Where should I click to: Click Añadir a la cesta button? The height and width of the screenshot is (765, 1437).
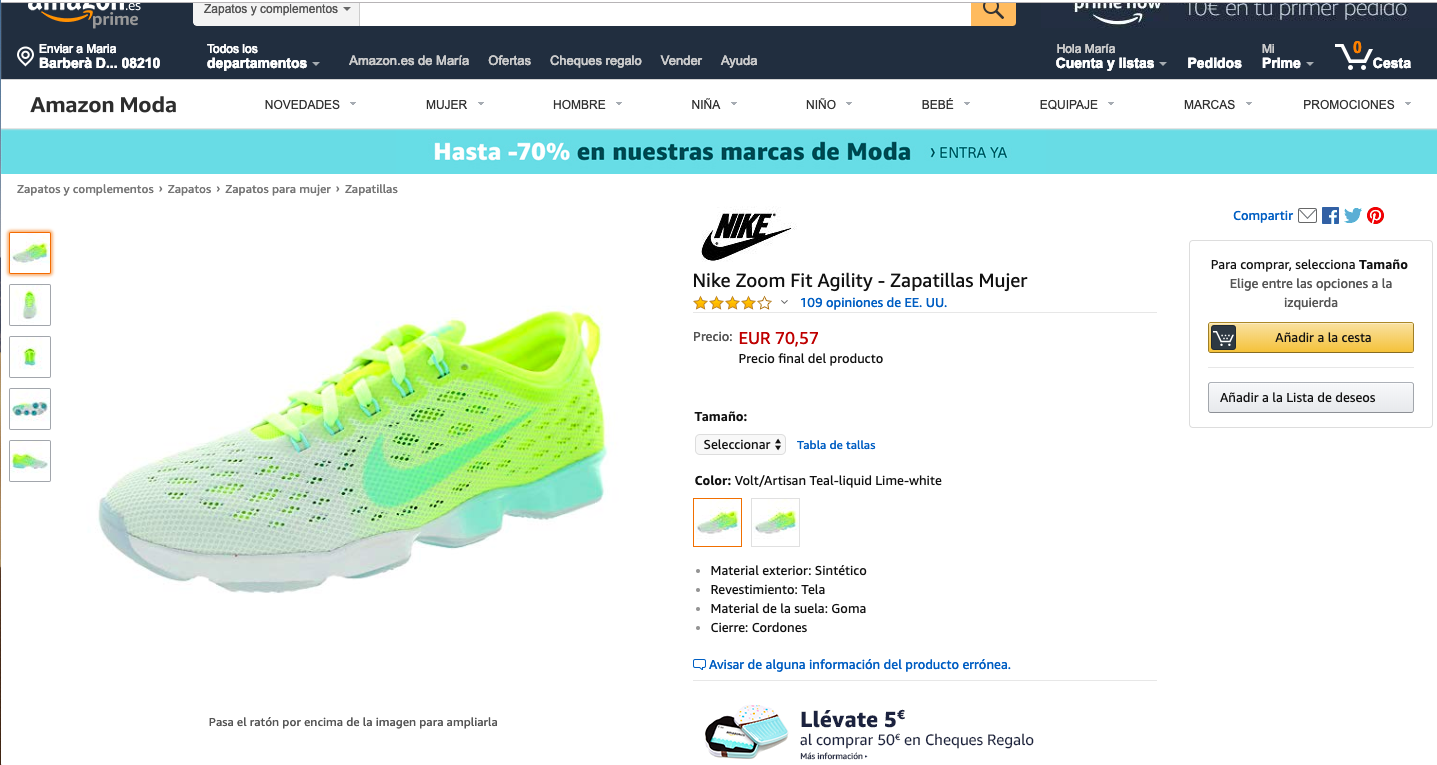click(1311, 338)
